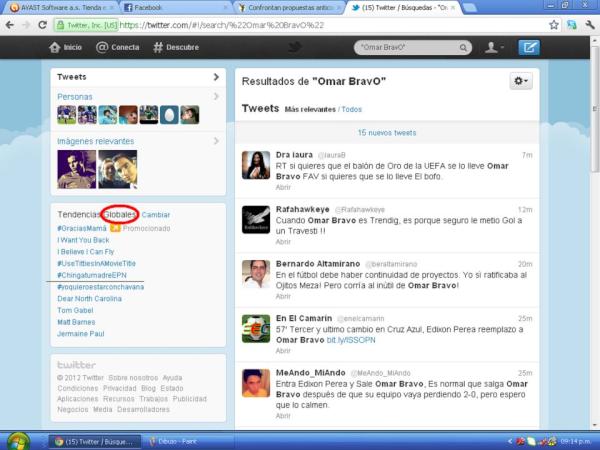This screenshot has width=600, height=450.
Task: Click Abrir under Dra laura tweet
Action: point(283,187)
